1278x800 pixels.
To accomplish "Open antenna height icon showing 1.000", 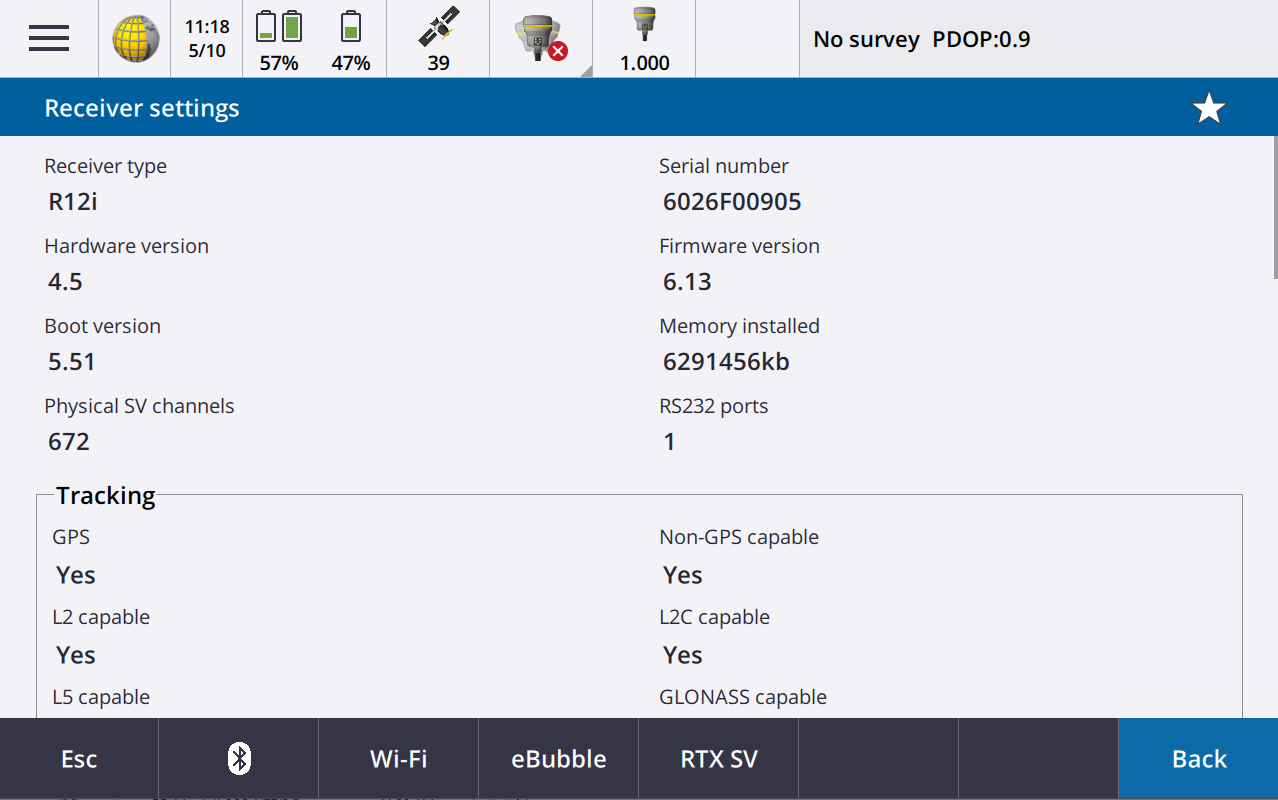I will click(644, 39).
